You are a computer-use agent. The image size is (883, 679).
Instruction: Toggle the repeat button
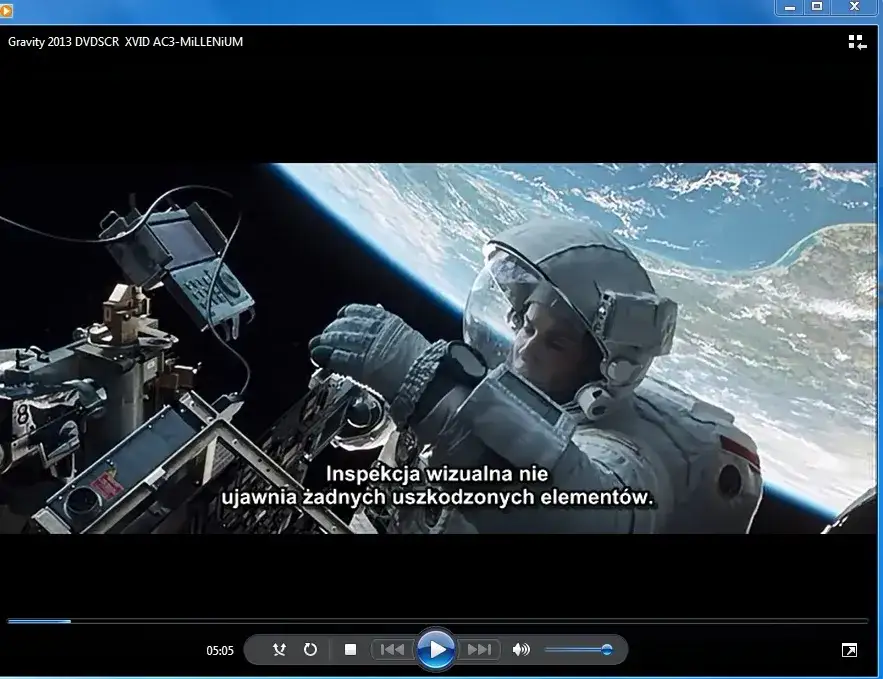click(x=310, y=650)
